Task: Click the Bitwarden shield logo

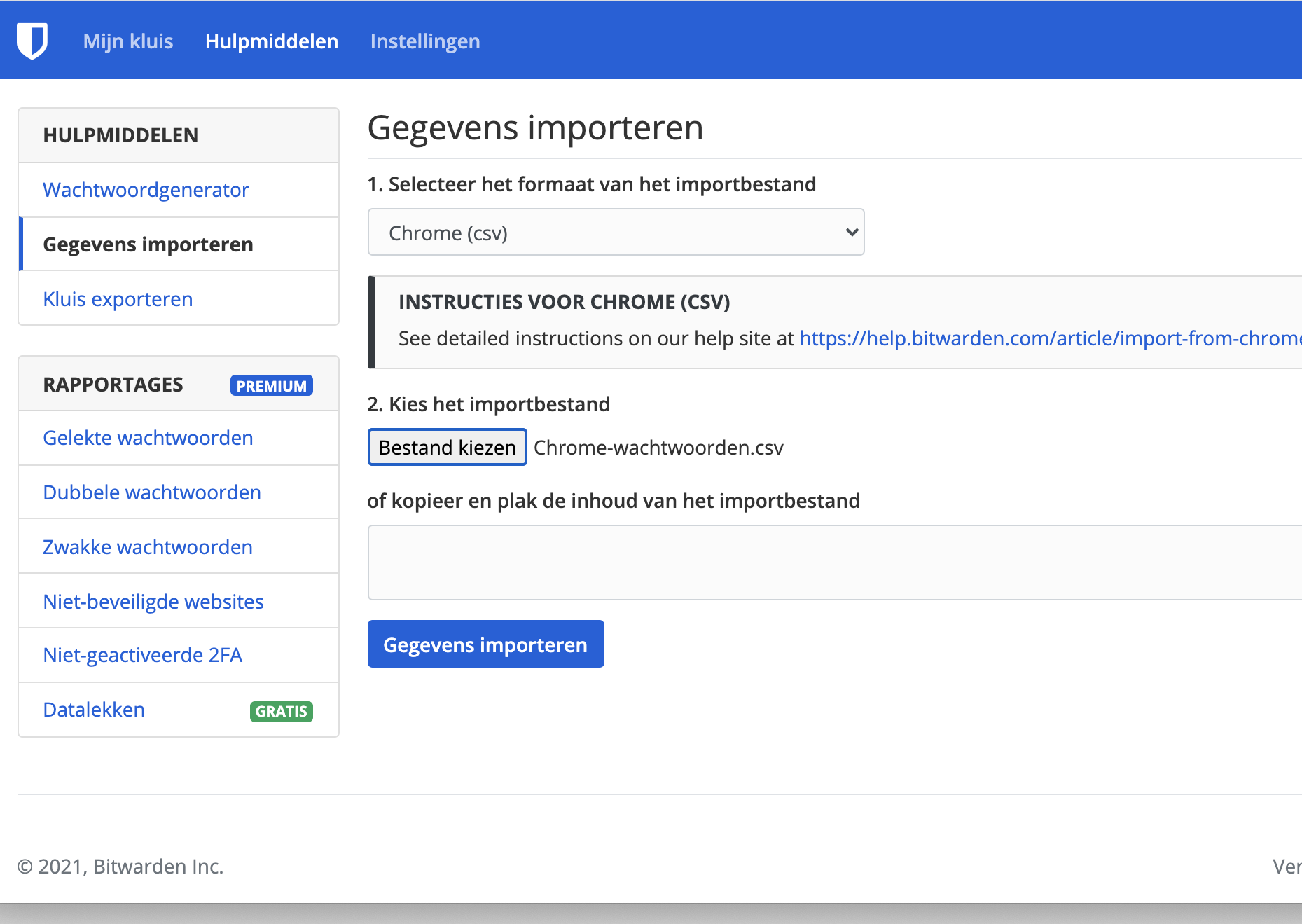Action: (32, 41)
